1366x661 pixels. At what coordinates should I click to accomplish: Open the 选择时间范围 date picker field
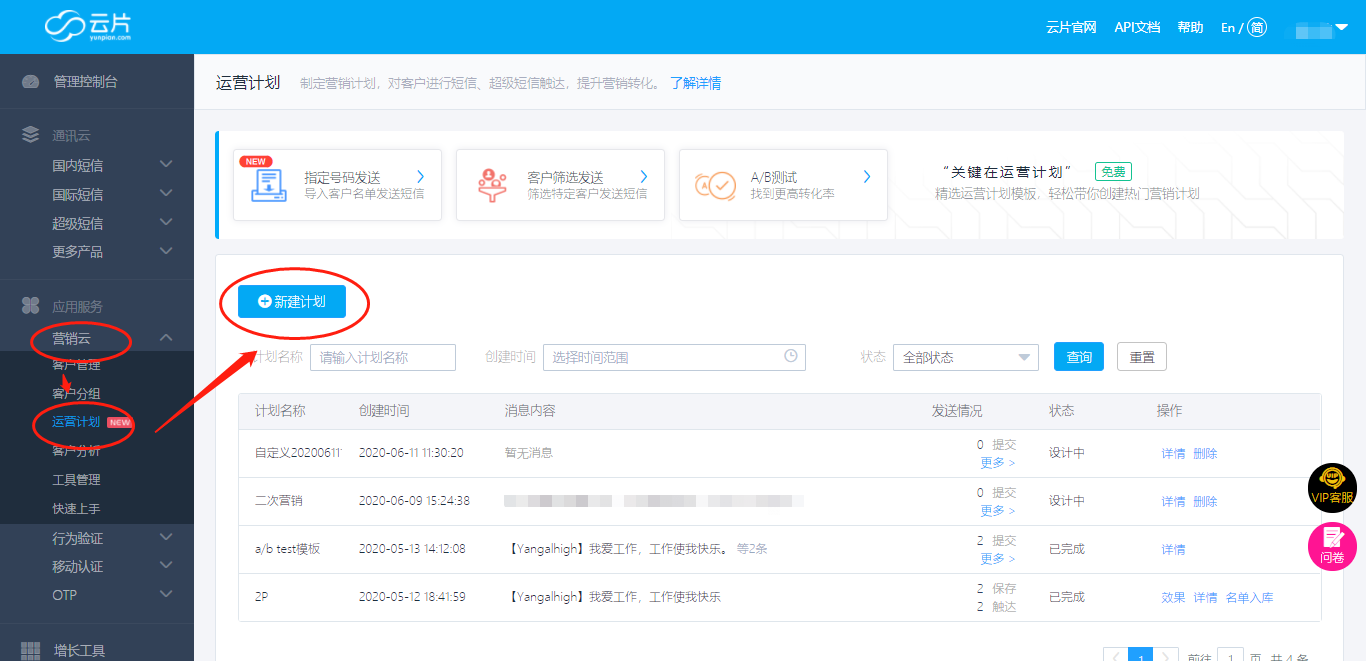(x=674, y=357)
